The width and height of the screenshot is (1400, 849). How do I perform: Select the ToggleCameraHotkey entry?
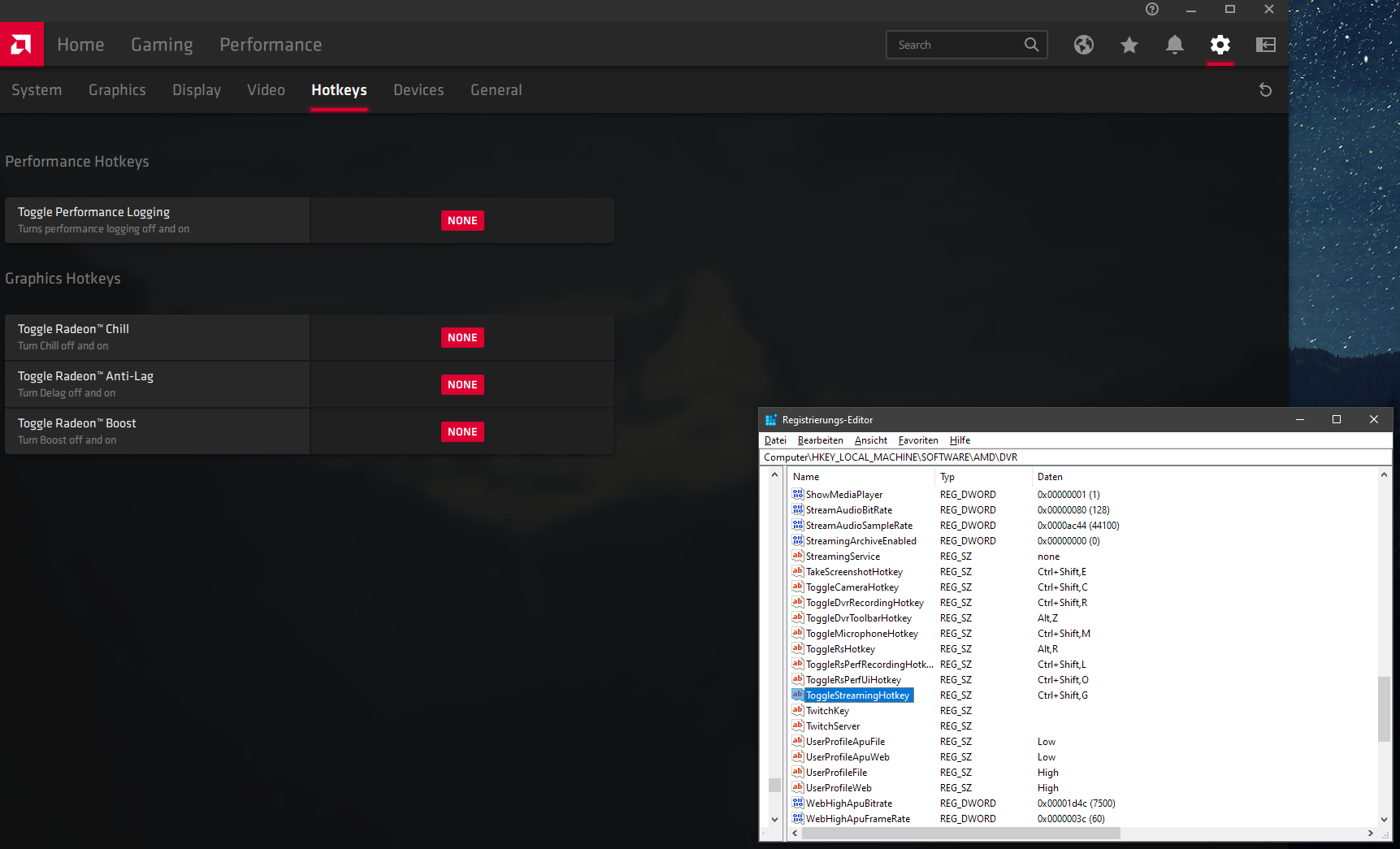coord(852,587)
